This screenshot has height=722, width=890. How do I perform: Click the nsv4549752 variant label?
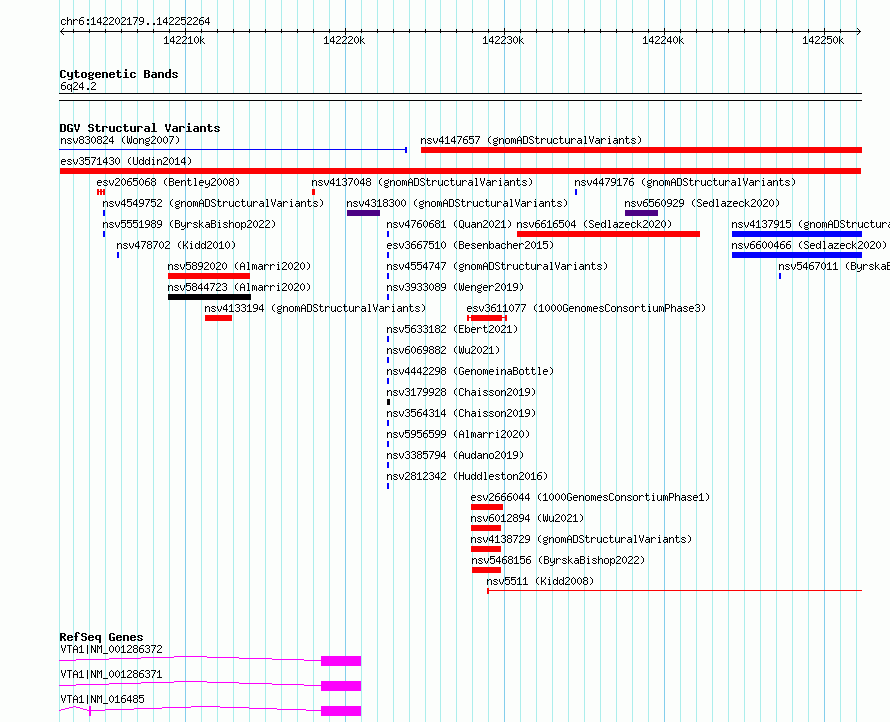tap(213, 203)
